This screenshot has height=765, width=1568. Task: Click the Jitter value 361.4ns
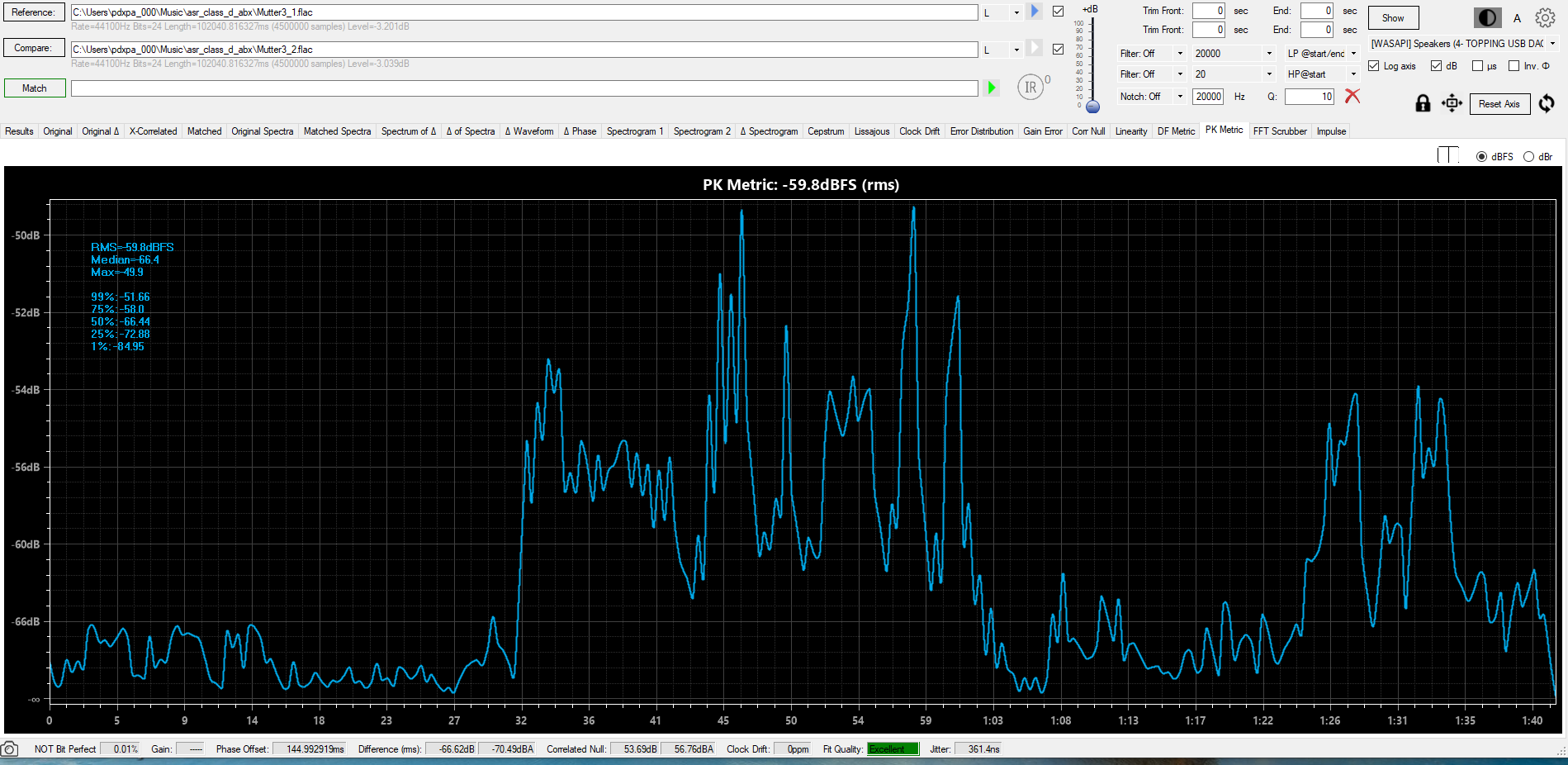click(x=978, y=749)
